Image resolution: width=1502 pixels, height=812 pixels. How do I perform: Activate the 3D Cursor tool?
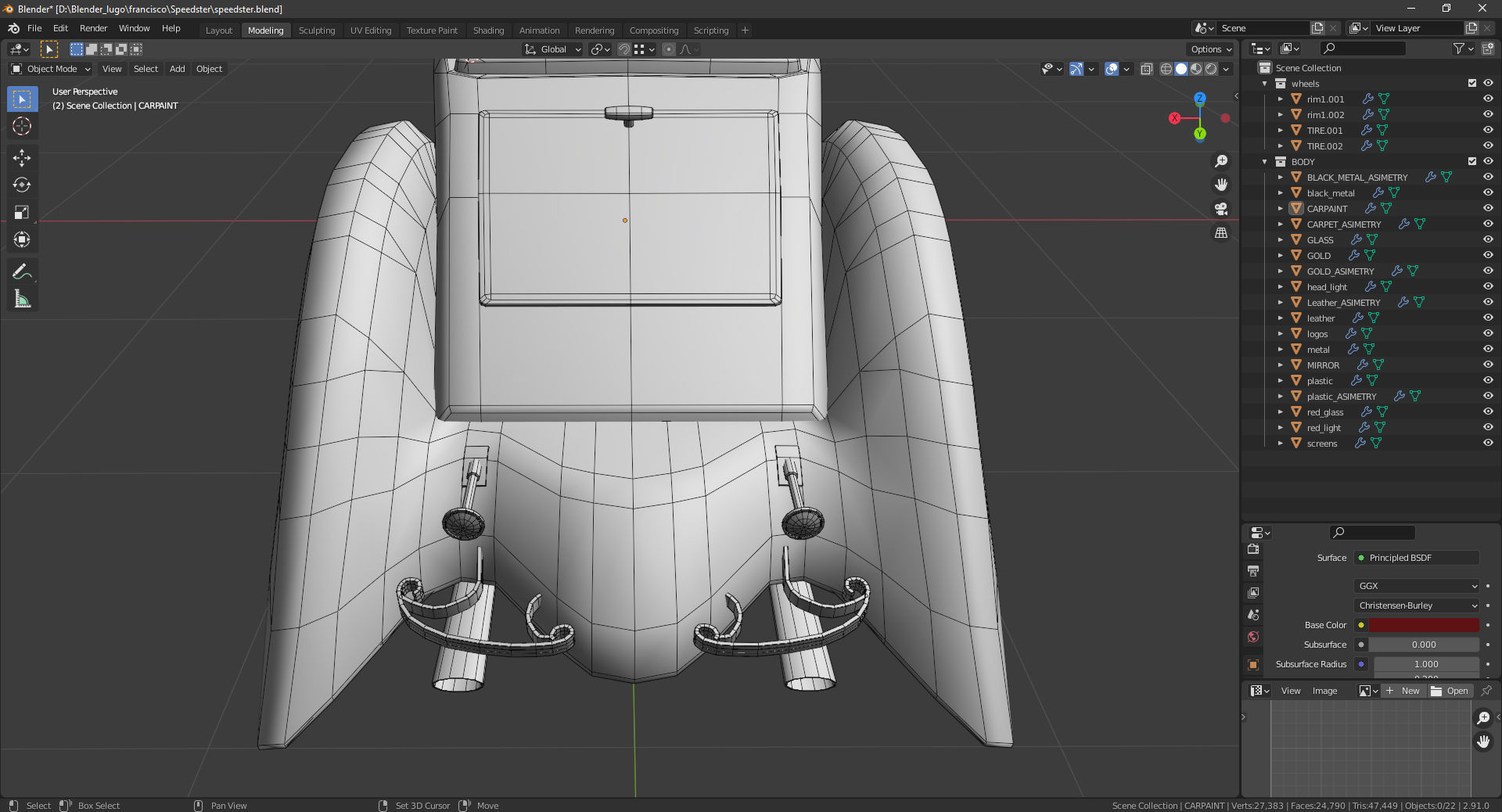pos(22,126)
